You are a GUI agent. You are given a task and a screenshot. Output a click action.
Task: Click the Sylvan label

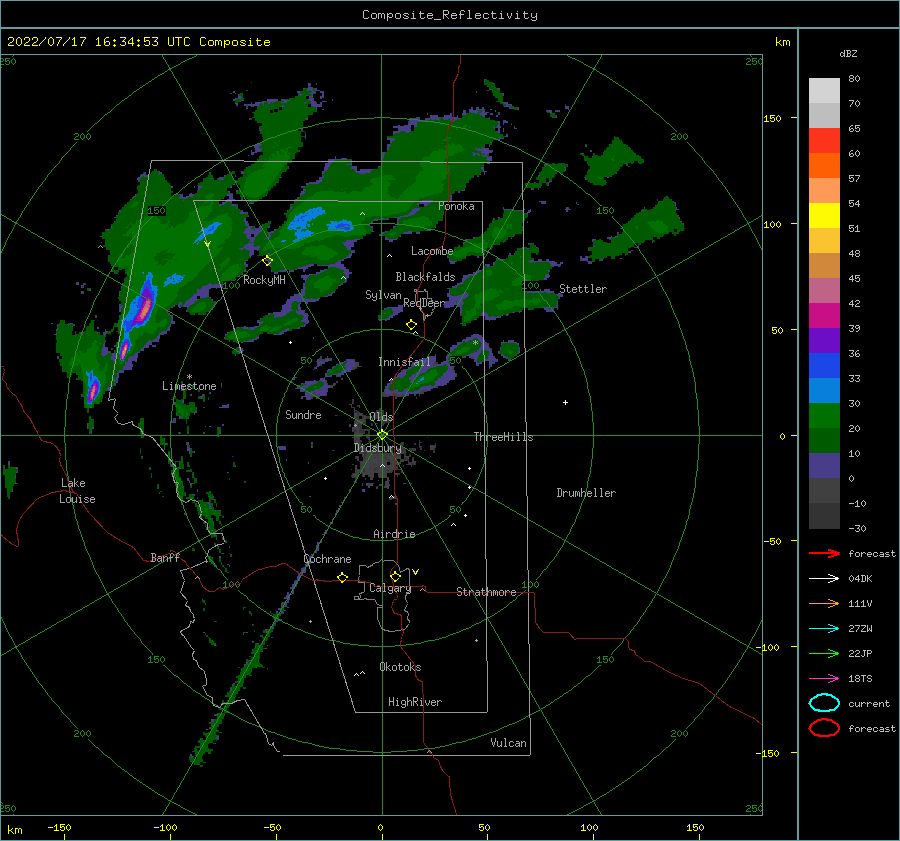coord(383,295)
